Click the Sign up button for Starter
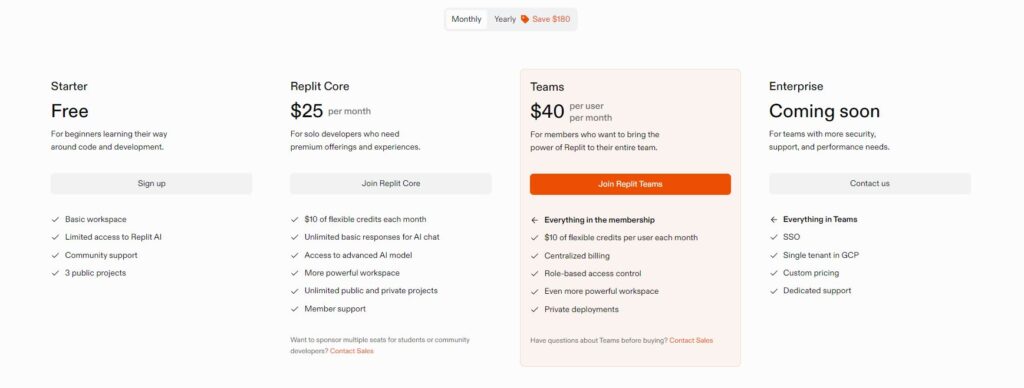This screenshot has width=1024, height=388. tap(152, 184)
